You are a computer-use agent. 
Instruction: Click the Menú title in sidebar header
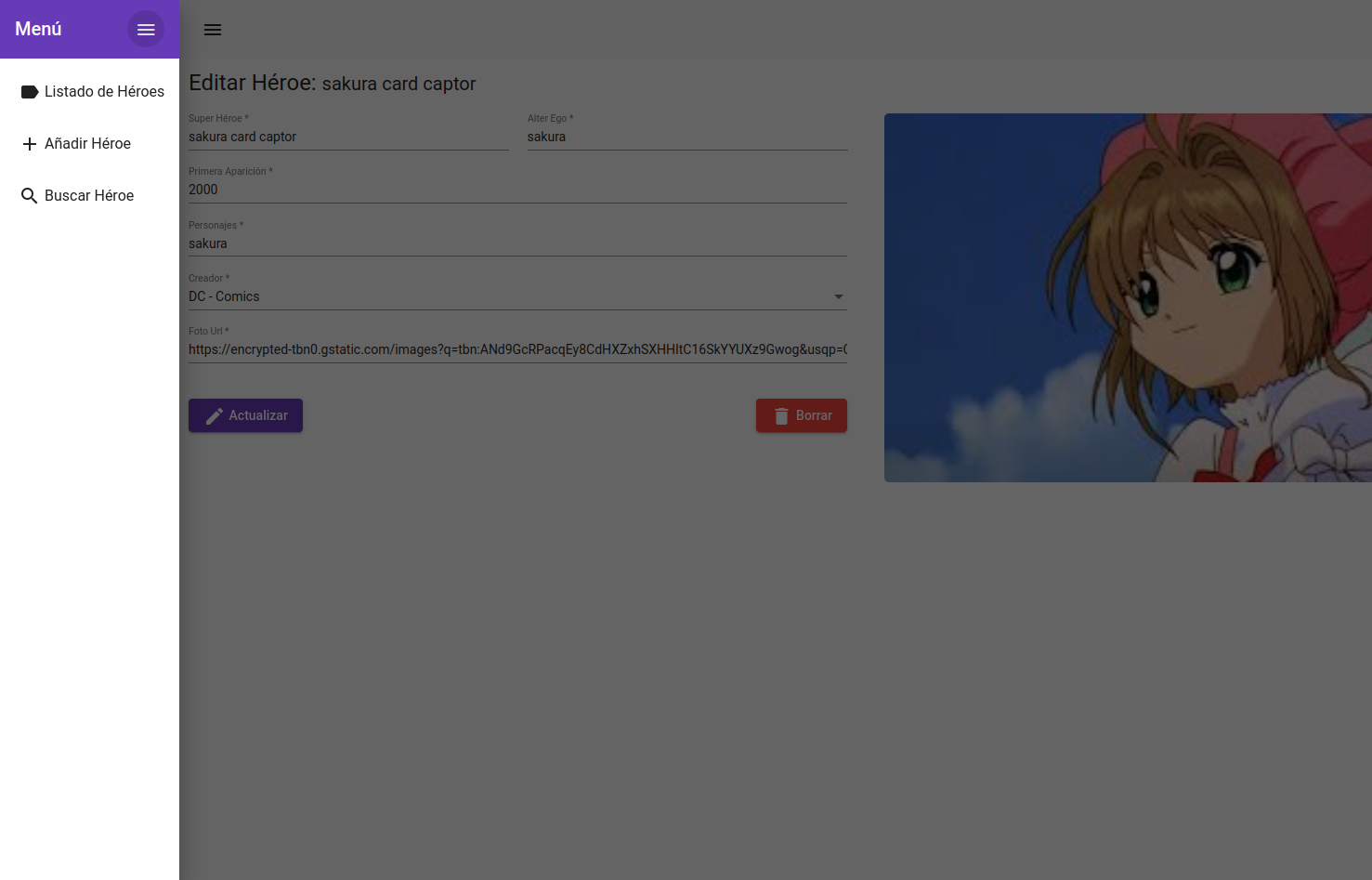[x=38, y=29]
